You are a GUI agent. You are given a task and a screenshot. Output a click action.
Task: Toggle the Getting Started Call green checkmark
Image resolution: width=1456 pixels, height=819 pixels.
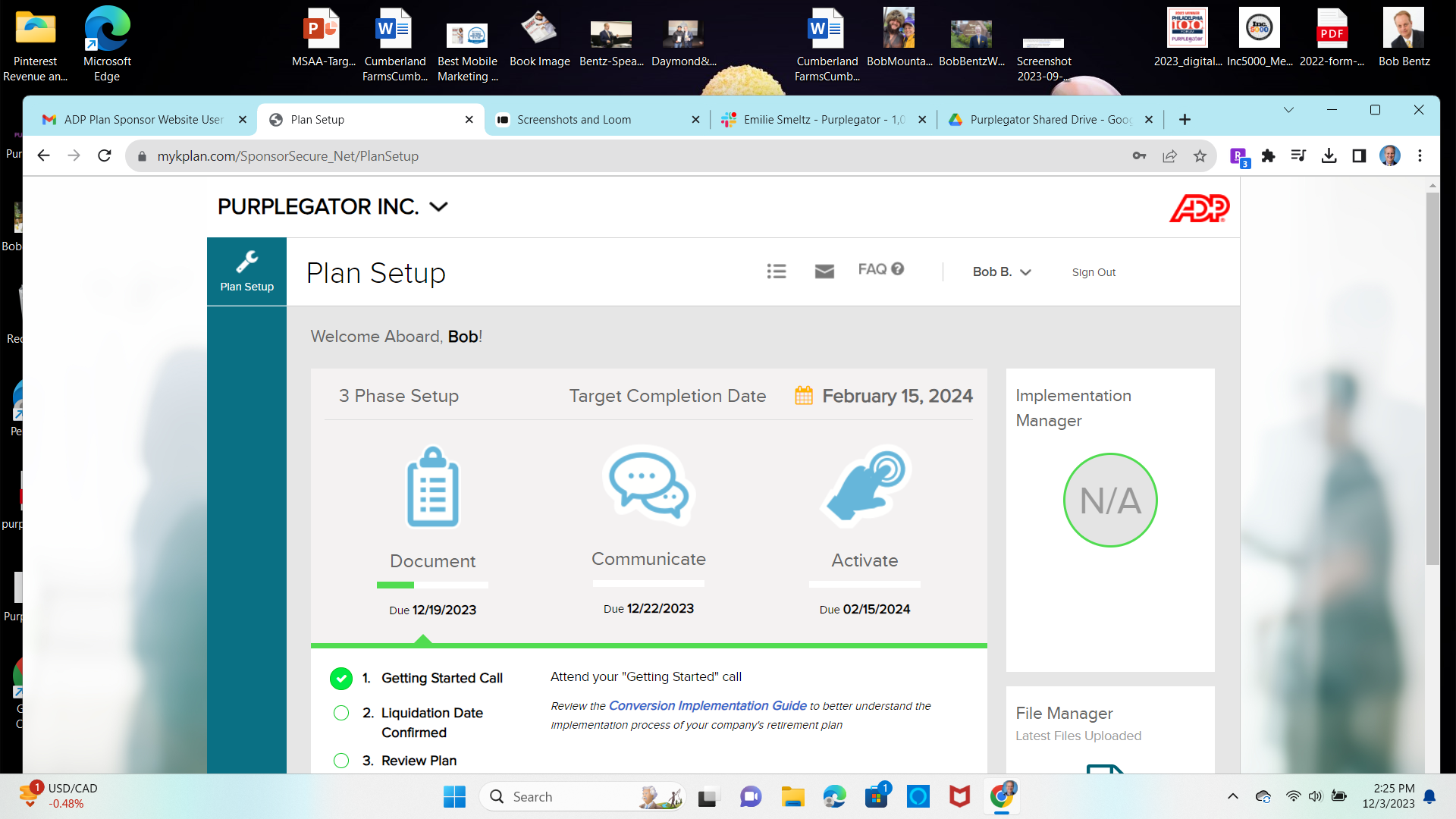click(341, 679)
